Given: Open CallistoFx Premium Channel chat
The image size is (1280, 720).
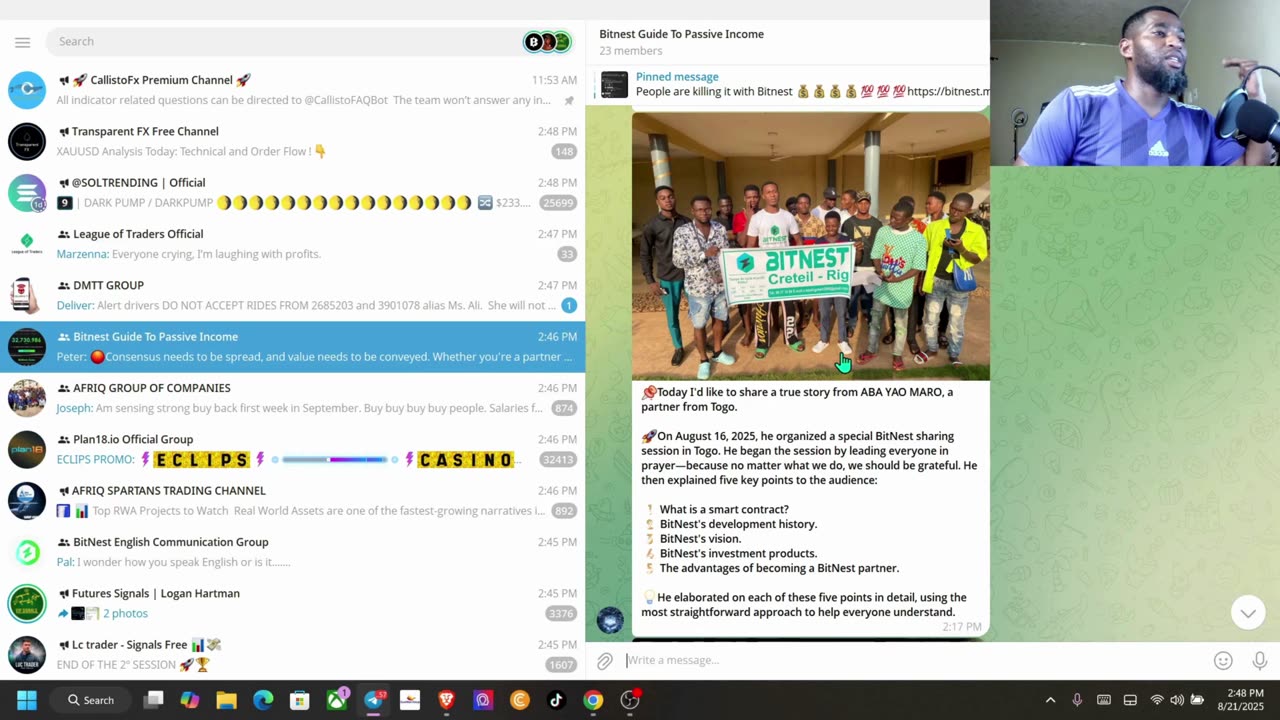Looking at the screenshot, I should coord(292,90).
